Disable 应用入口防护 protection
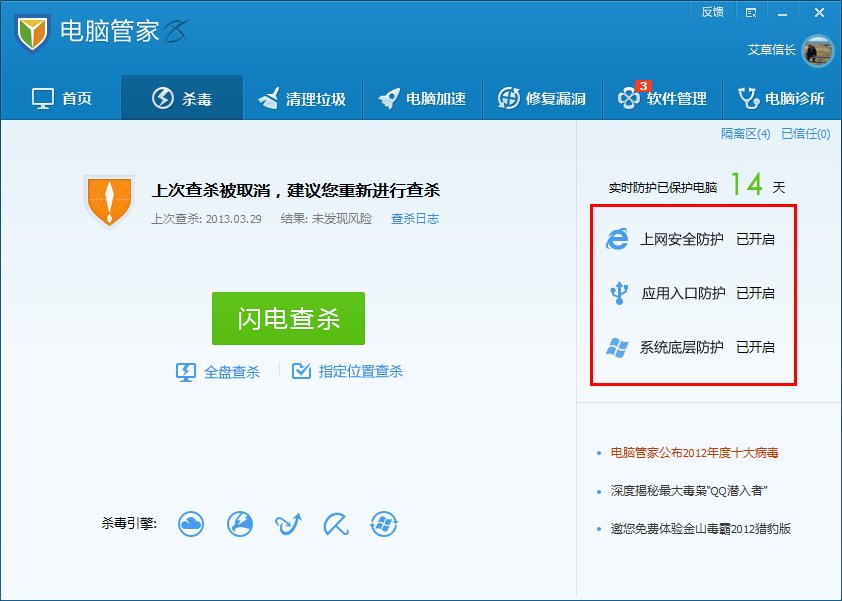 coord(757,293)
